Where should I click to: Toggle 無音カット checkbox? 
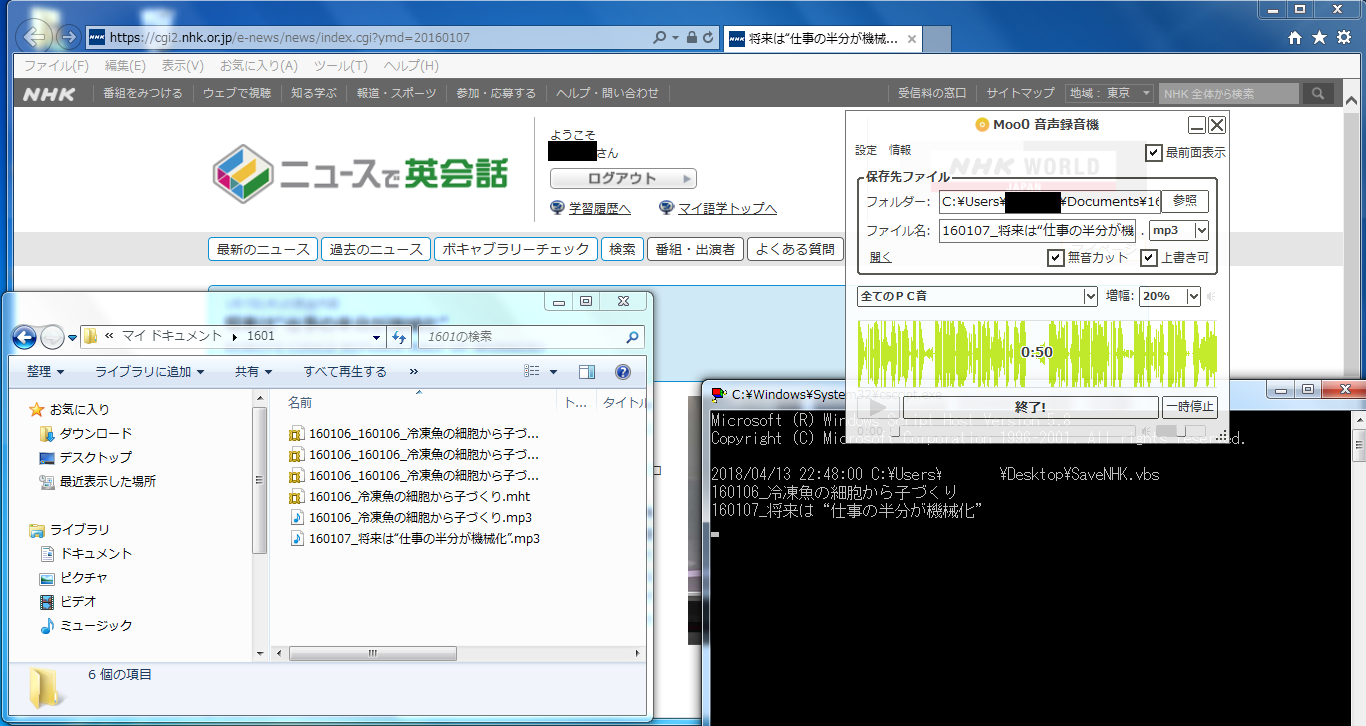tap(1055, 258)
